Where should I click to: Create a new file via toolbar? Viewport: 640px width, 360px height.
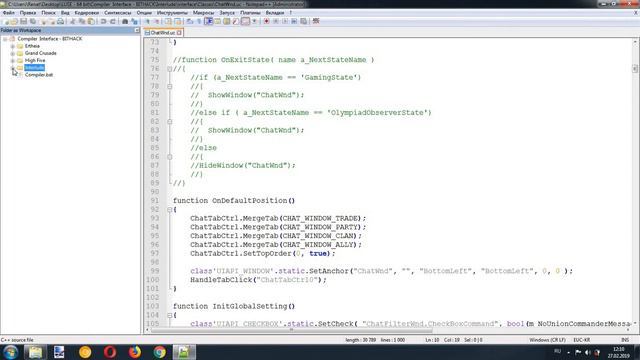[x=6, y=21]
